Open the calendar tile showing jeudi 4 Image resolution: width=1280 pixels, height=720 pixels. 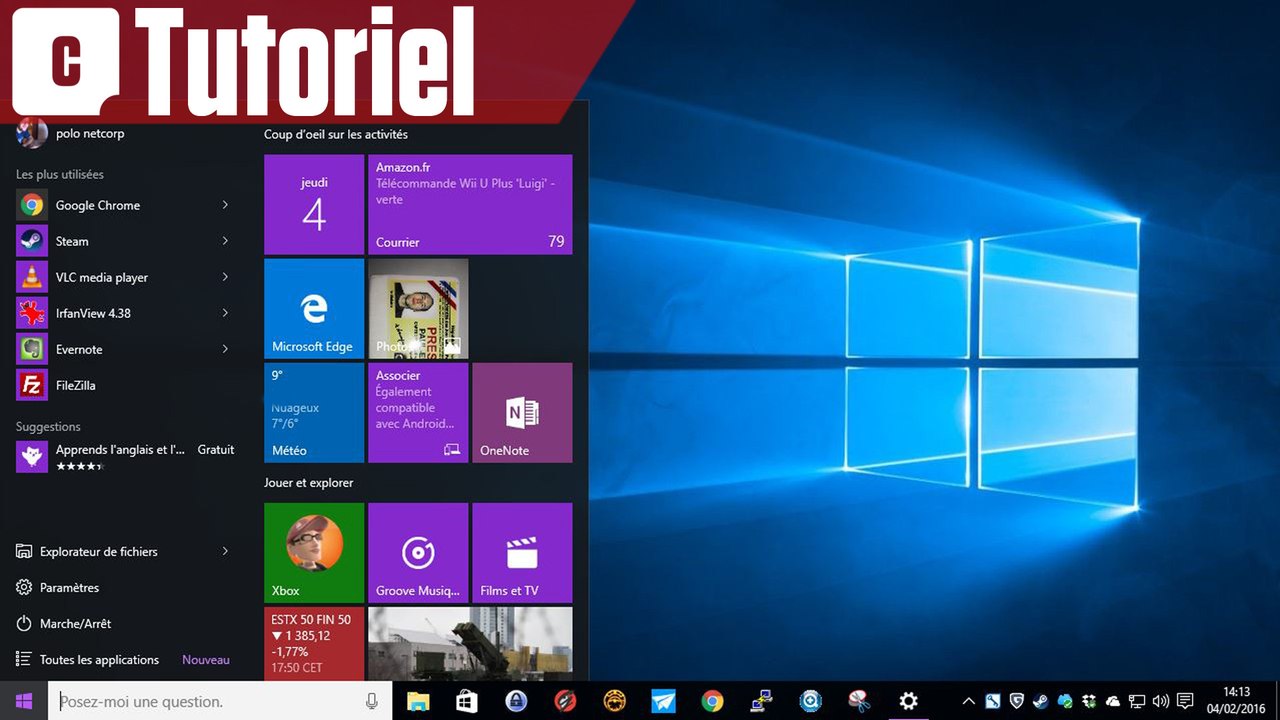314,205
